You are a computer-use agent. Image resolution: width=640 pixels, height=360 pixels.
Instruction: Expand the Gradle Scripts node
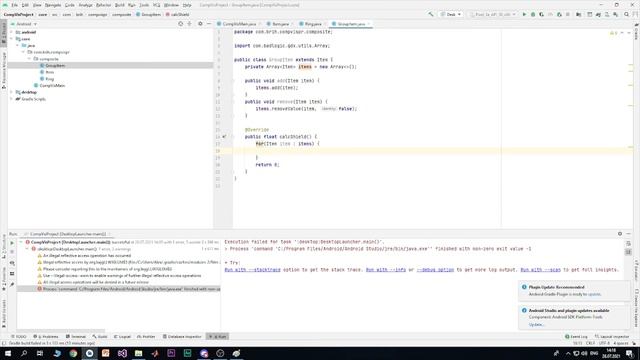pyautogui.click(x=11, y=99)
